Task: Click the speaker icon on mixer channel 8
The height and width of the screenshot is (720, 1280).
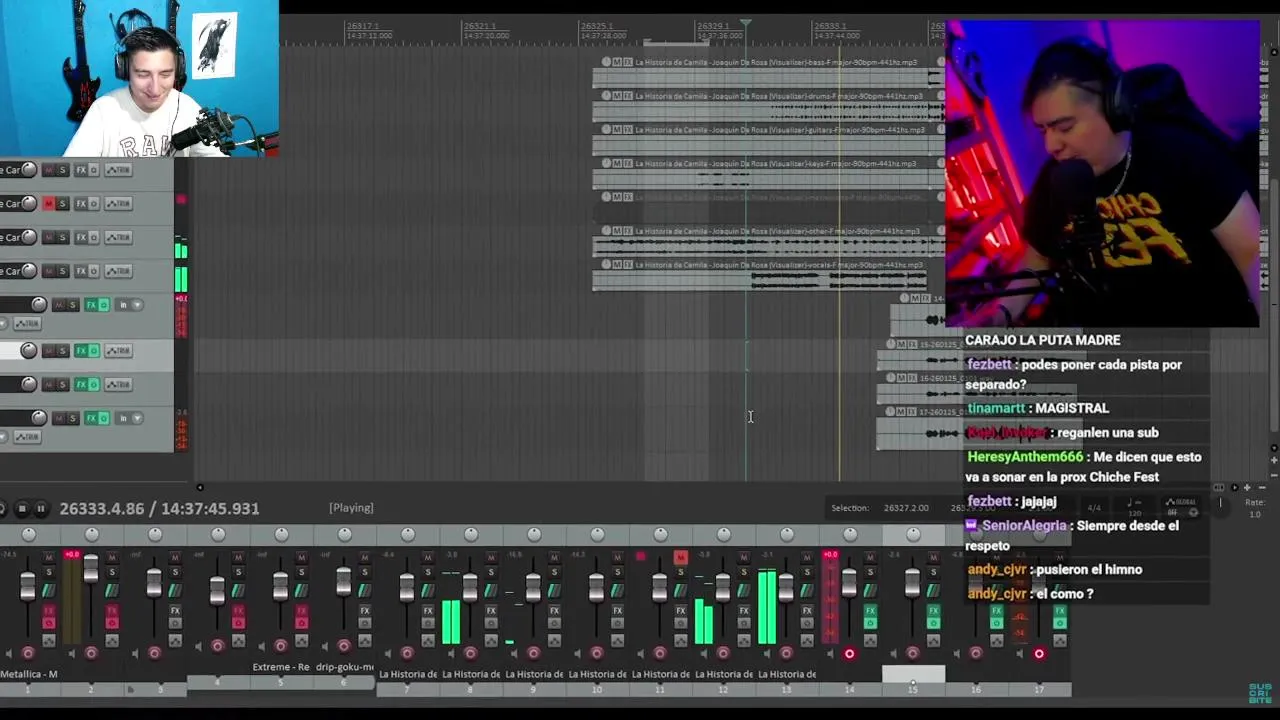Action: (451, 653)
